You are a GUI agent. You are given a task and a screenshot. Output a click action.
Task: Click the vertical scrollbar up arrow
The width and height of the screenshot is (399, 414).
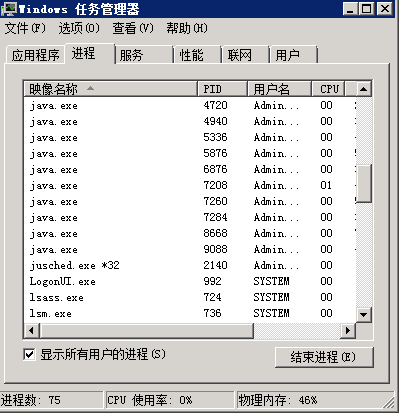(x=364, y=89)
